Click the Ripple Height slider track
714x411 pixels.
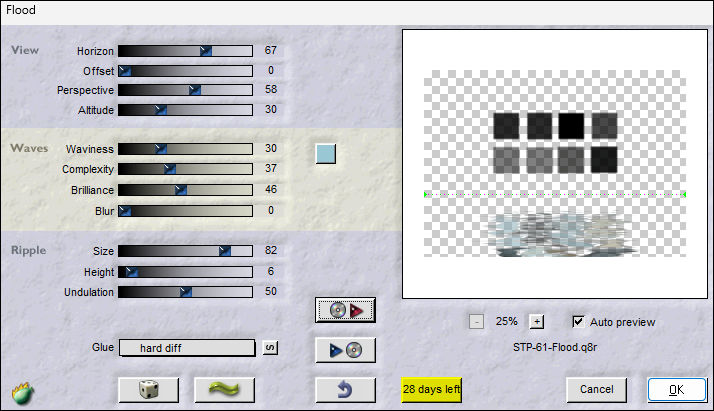pos(185,272)
